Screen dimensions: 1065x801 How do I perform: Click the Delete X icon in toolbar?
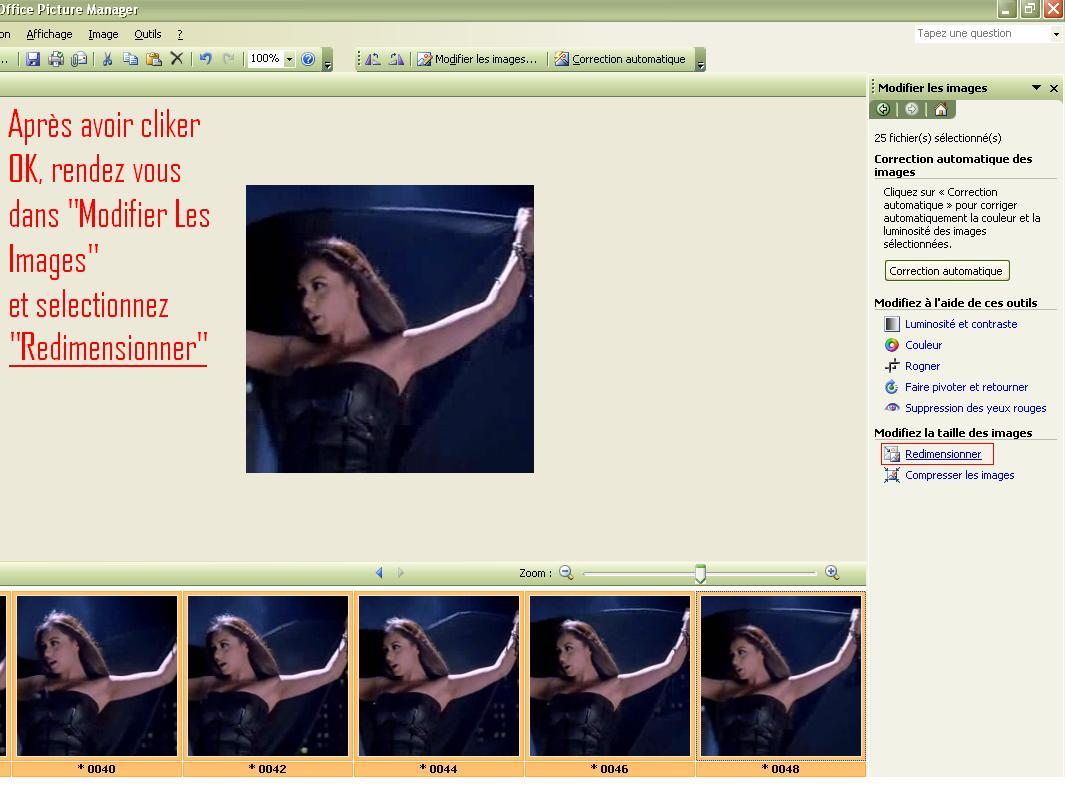177,58
